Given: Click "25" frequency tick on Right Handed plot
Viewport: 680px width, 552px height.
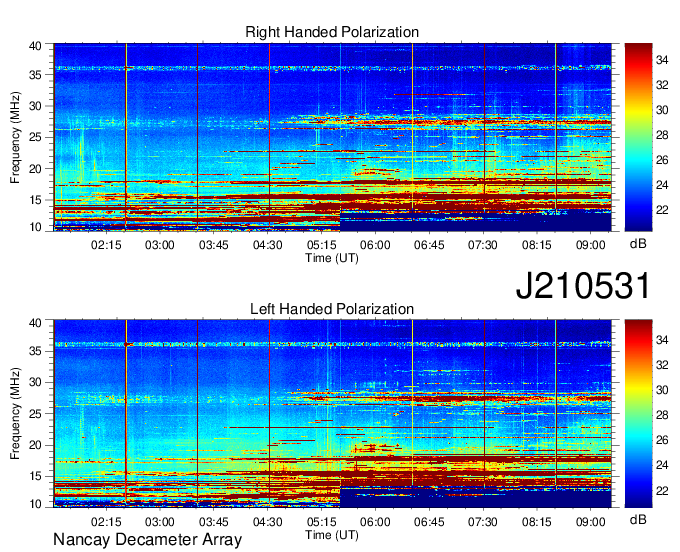Looking at the screenshot, I should [x=35, y=138].
